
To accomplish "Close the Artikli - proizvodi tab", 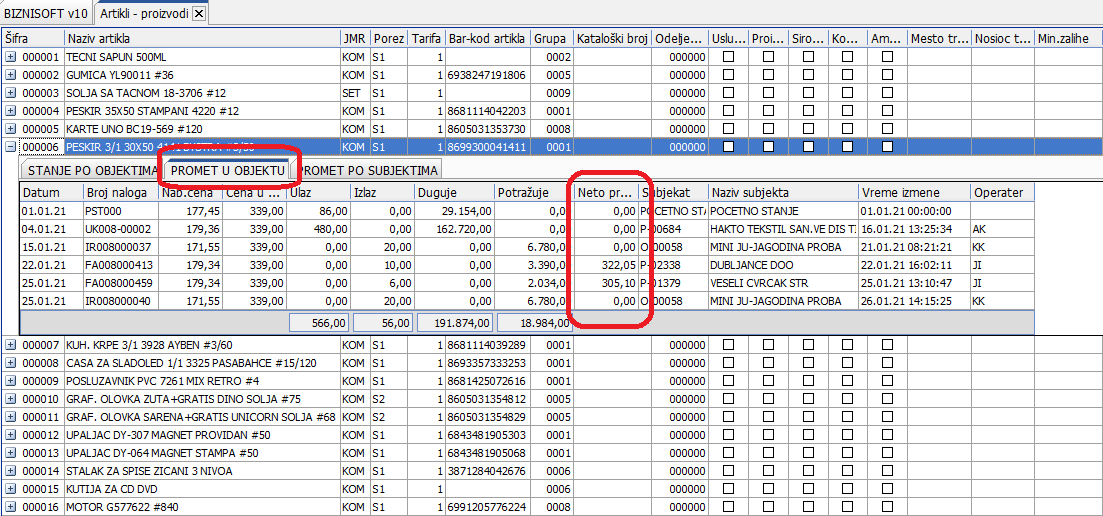I will pyautogui.click(x=199, y=13).
